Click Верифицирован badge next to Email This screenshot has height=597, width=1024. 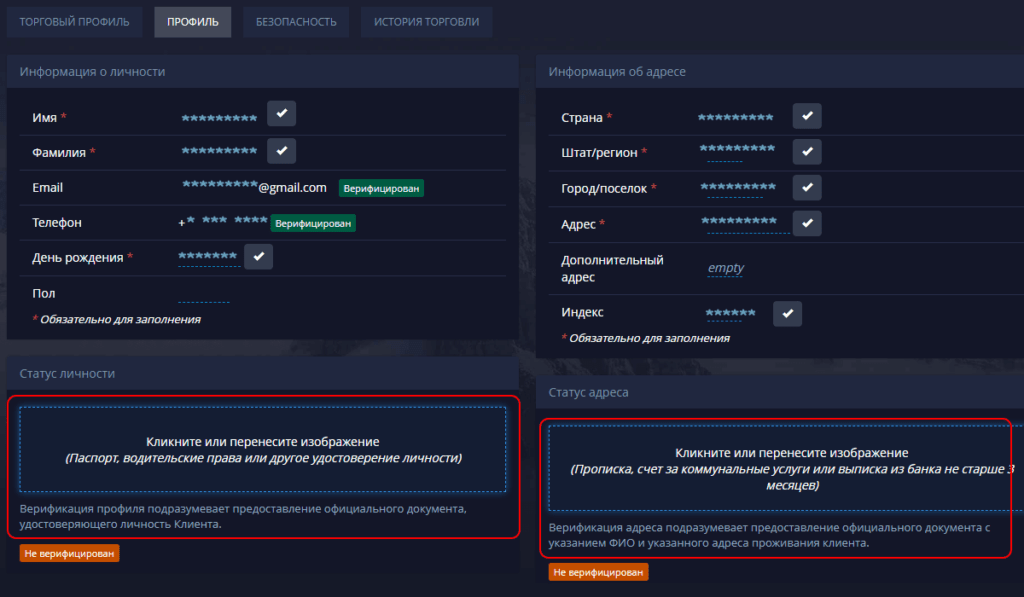381,188
